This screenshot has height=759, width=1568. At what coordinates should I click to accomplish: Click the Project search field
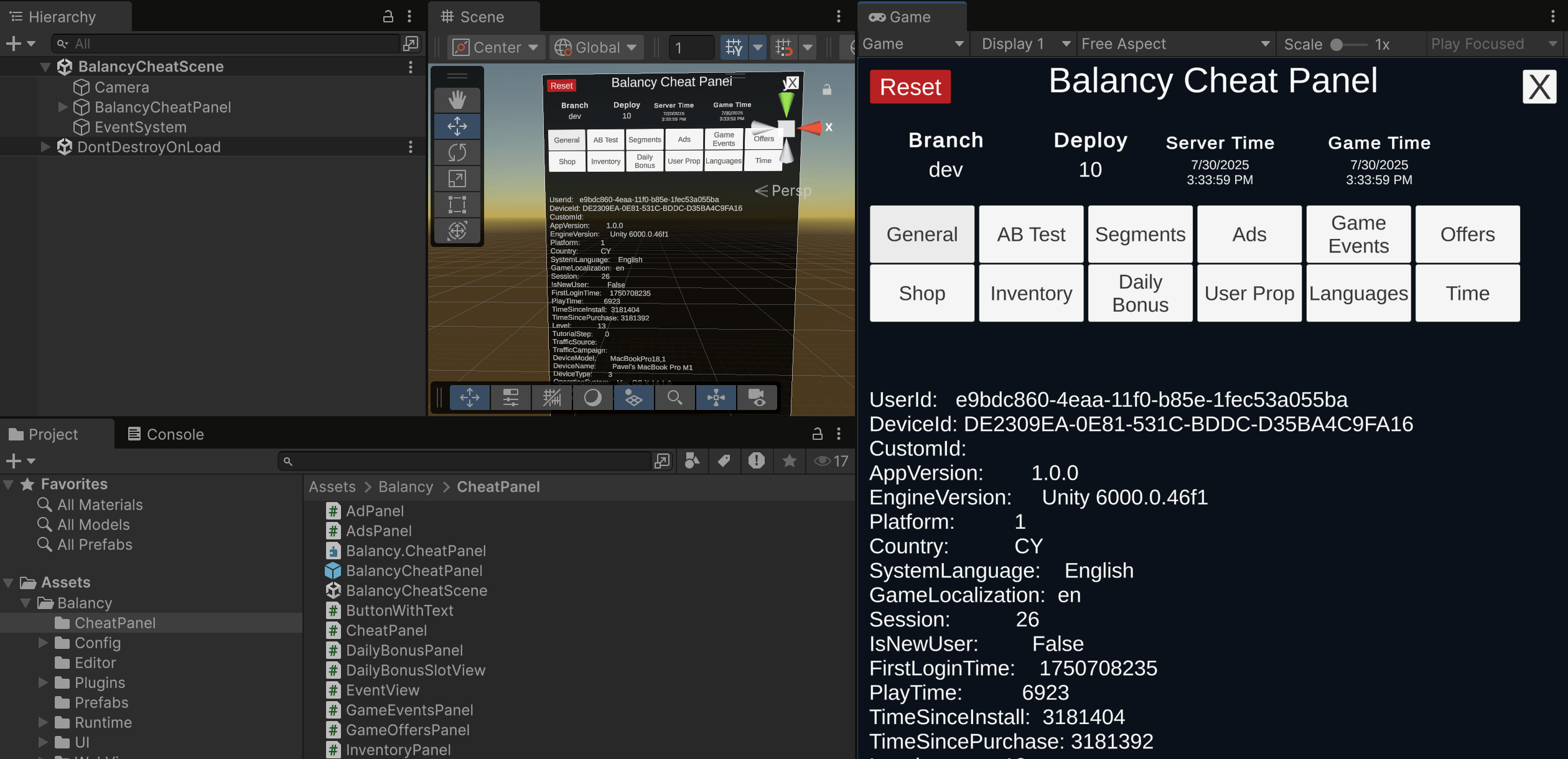[x=464, y=461]
